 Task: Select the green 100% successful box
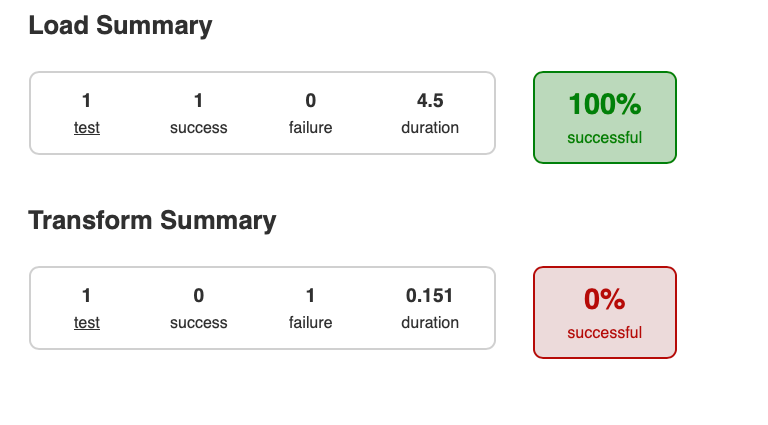pos(604,117)
